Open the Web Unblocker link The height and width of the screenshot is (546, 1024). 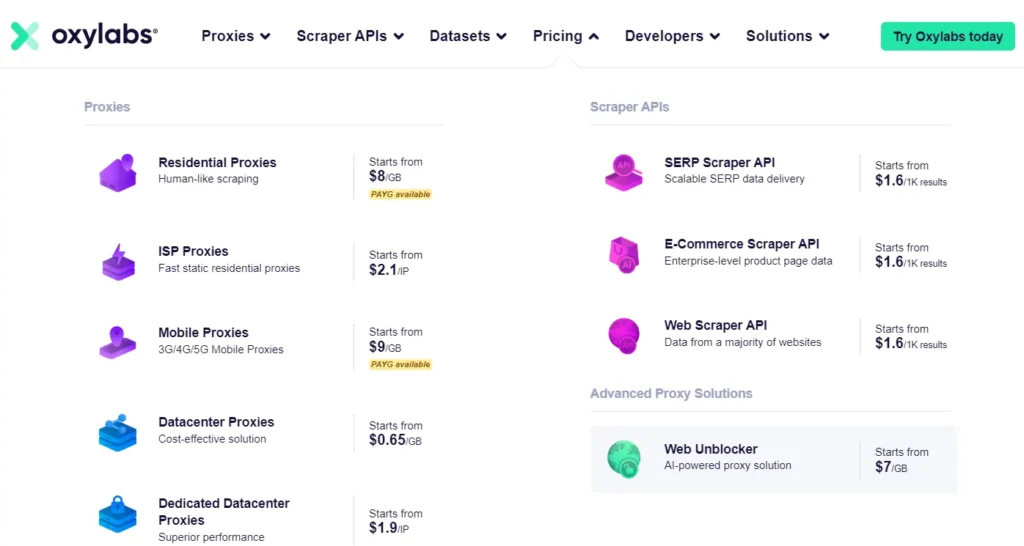[711, 449]
